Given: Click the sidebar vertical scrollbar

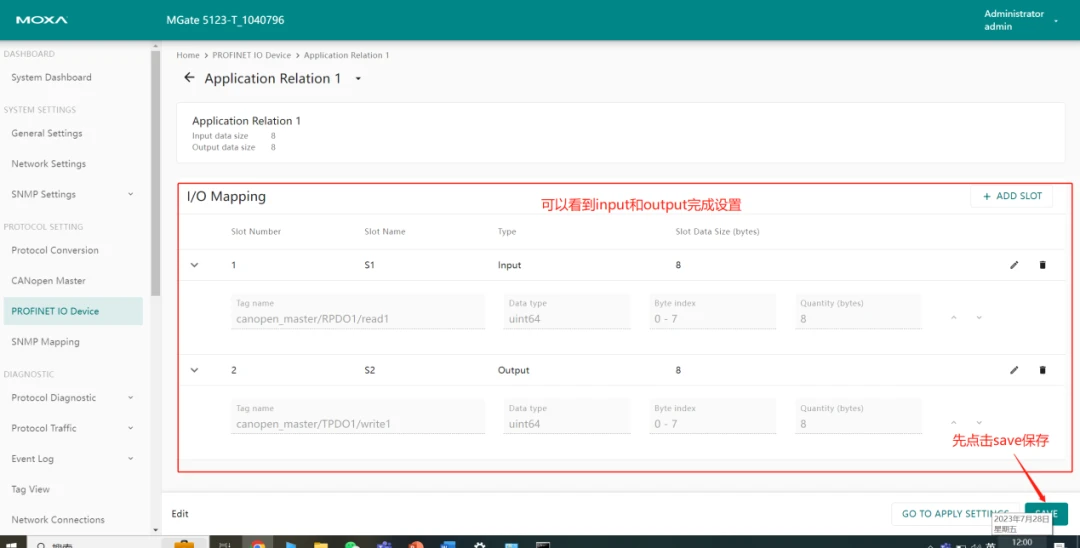Looking at the screenshot, I should [x=156, y=173].
